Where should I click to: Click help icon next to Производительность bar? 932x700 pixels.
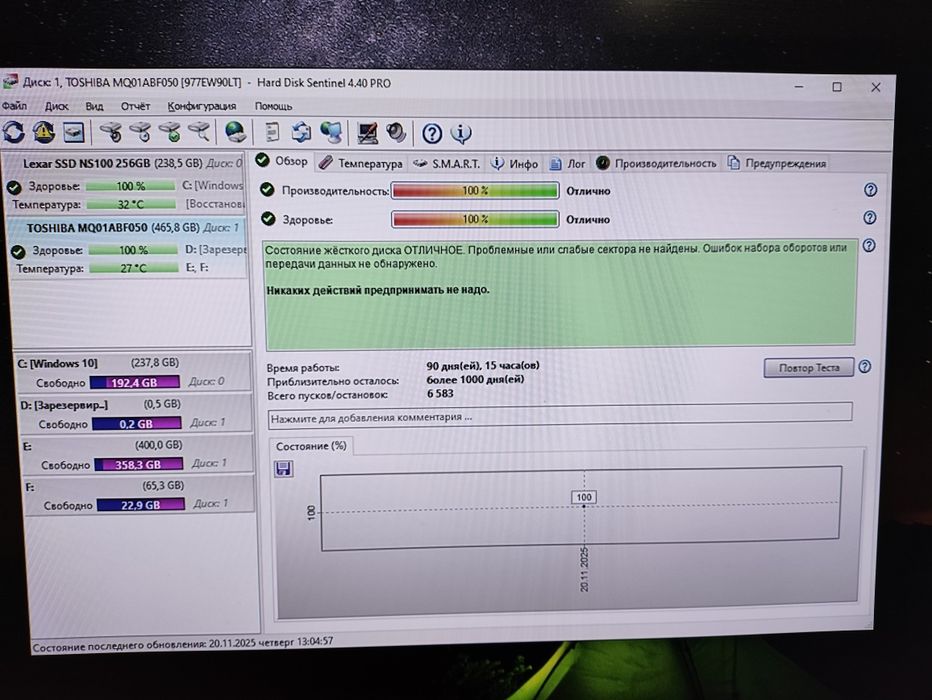click(x=870, y=190)
